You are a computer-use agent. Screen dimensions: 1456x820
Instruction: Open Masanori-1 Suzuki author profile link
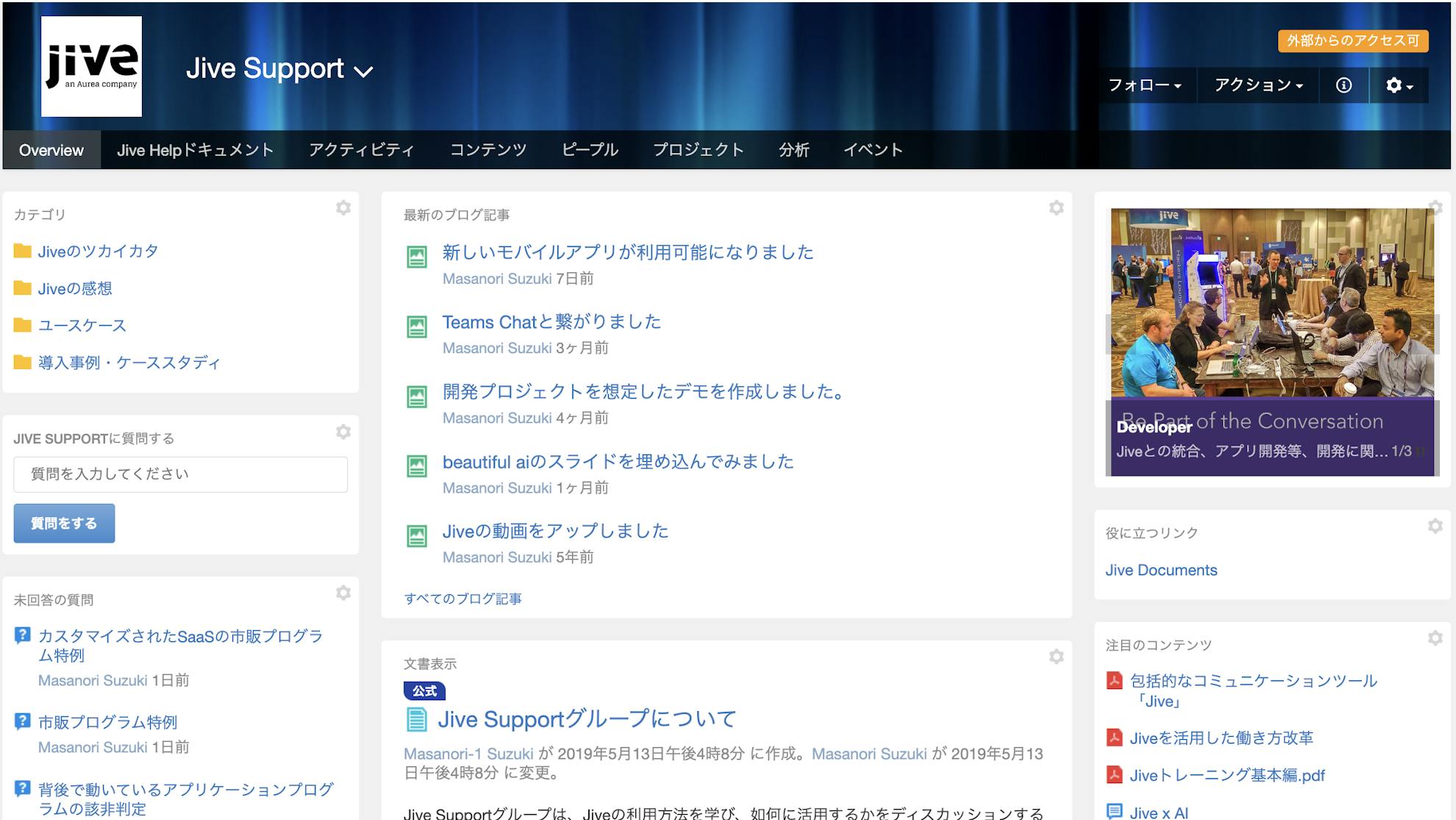468,754
